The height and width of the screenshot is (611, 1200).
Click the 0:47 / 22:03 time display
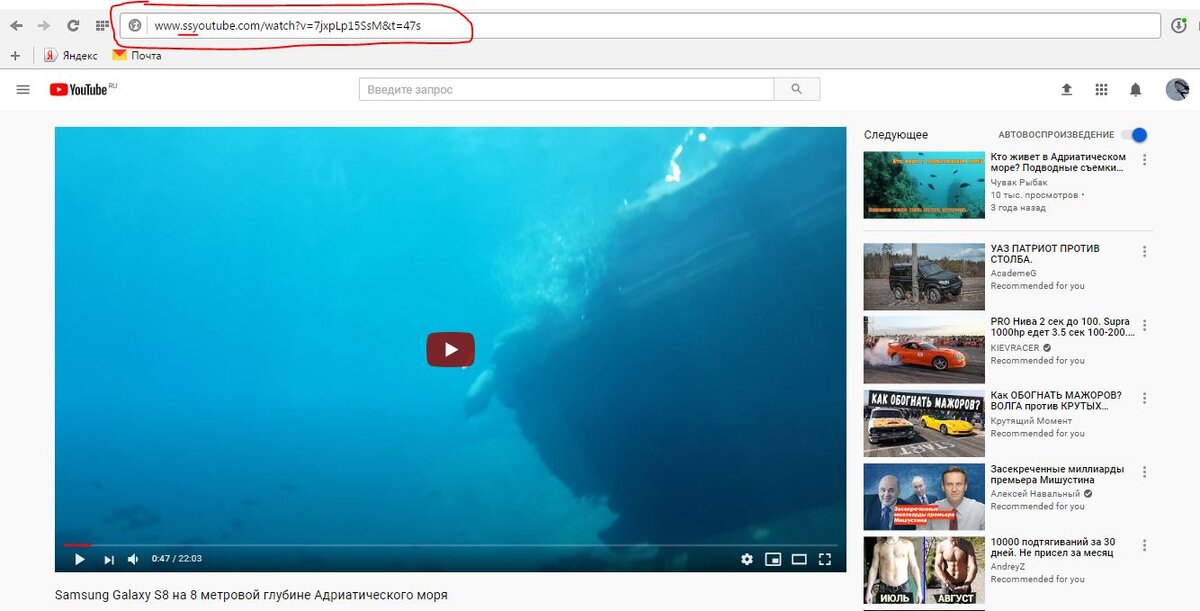pyautogui.click(x=176, y=559)
